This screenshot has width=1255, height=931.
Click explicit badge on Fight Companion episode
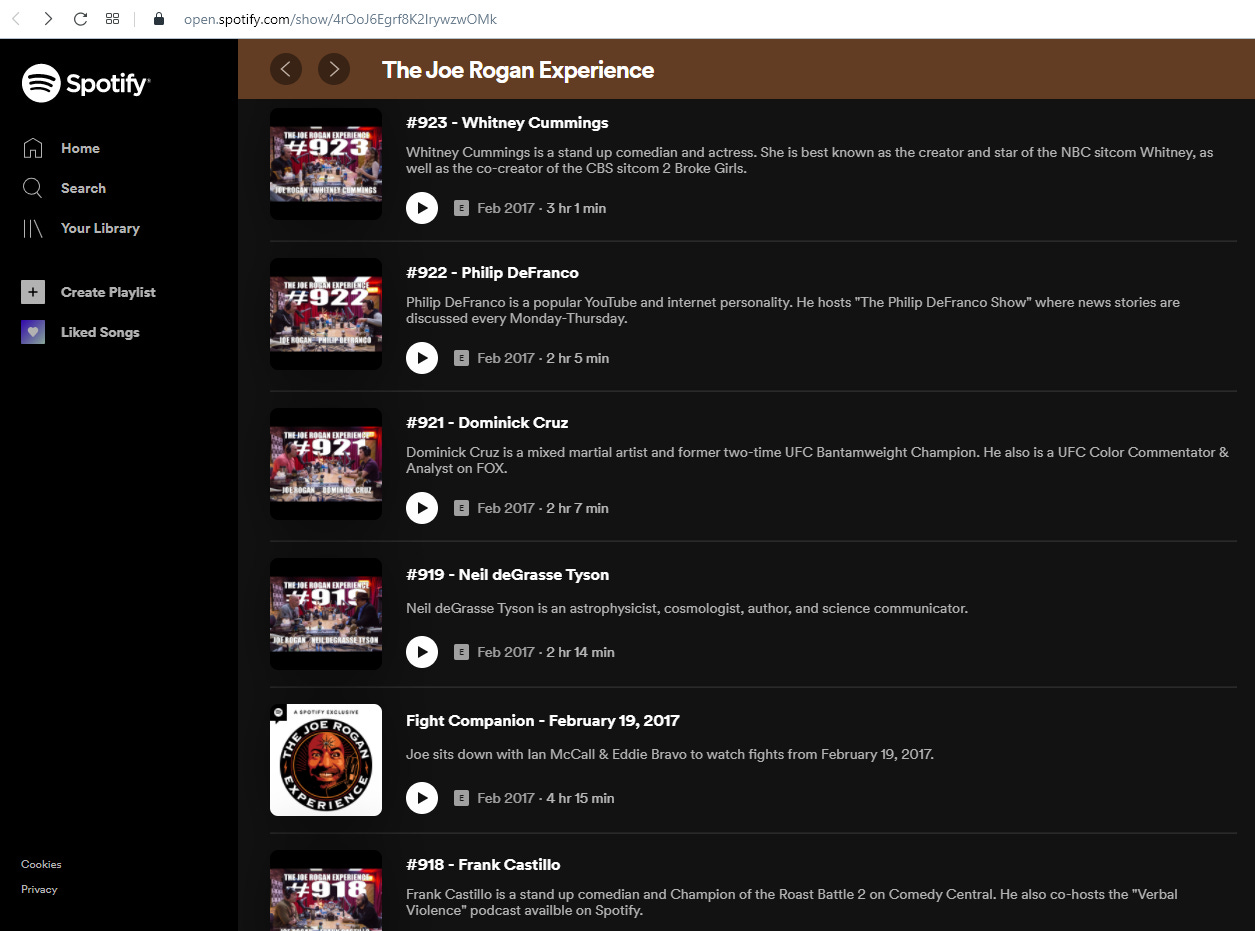[461, 798]
